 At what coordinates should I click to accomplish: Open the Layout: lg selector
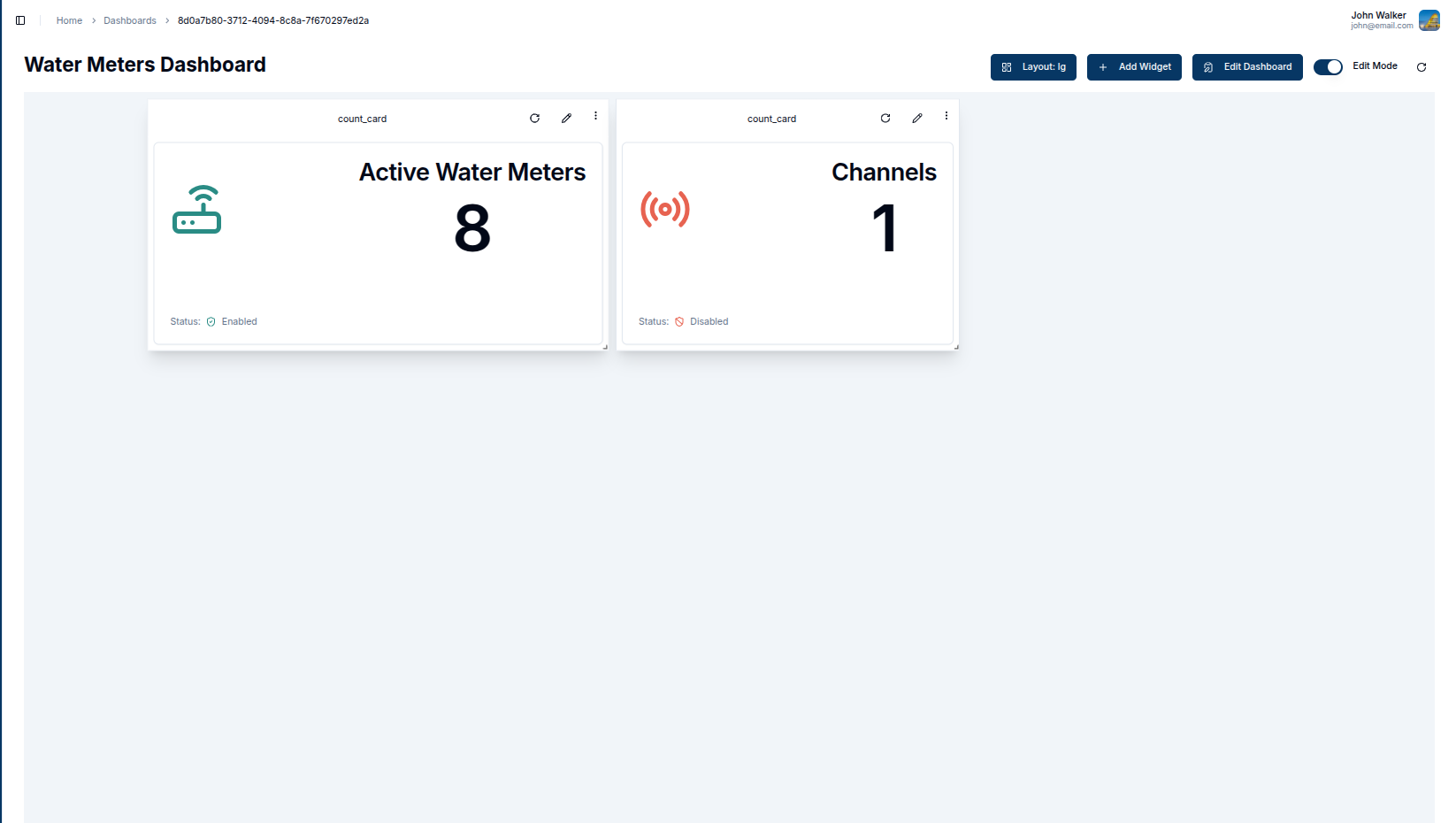click(1033, 67)
